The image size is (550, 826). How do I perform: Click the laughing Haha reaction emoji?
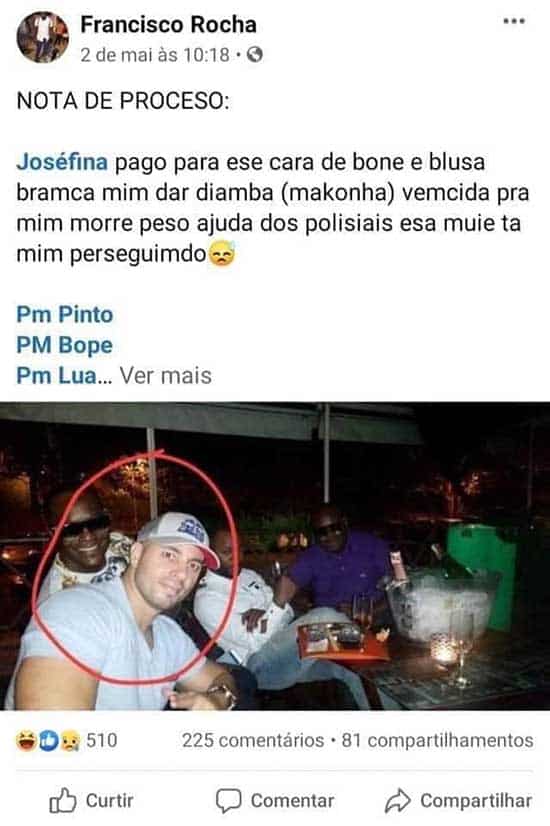(x=26, y=741)
